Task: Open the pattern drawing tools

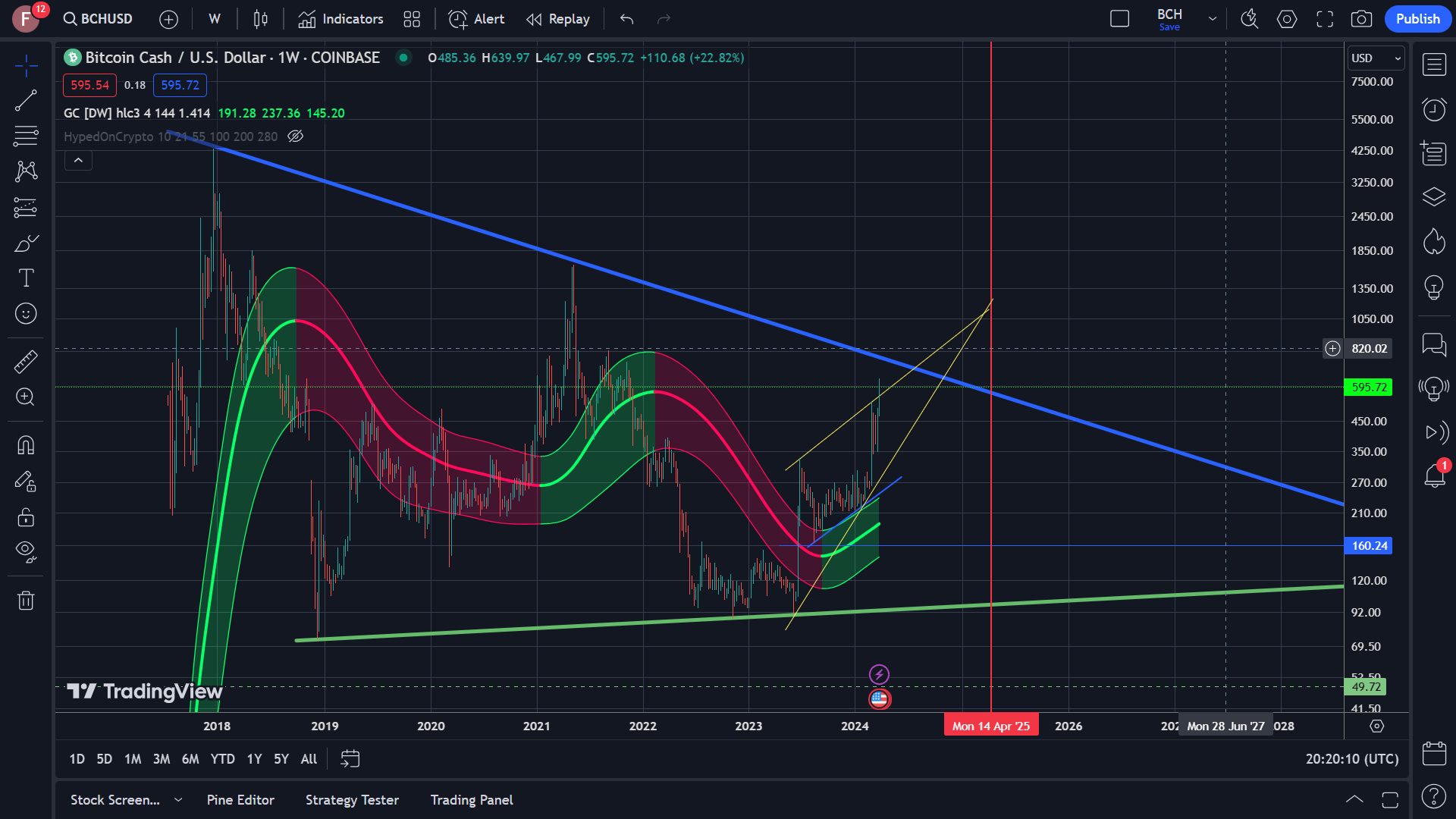Action: pos(26,171)
